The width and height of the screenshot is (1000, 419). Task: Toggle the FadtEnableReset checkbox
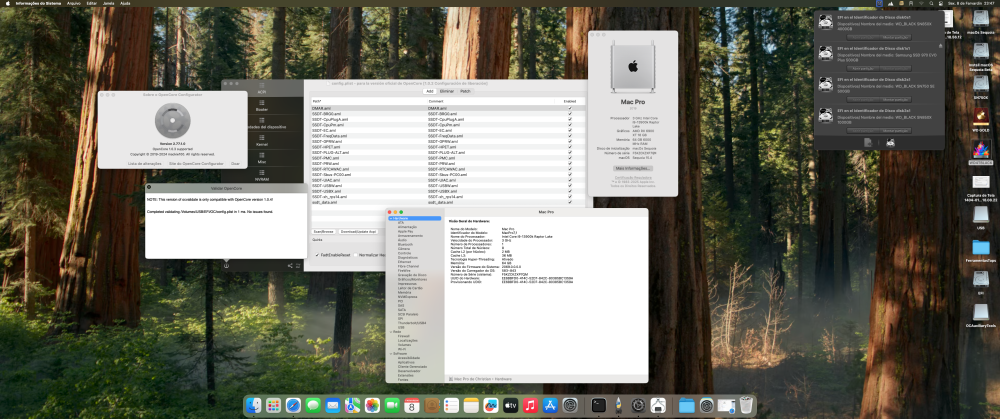click(x=317, y=254)
